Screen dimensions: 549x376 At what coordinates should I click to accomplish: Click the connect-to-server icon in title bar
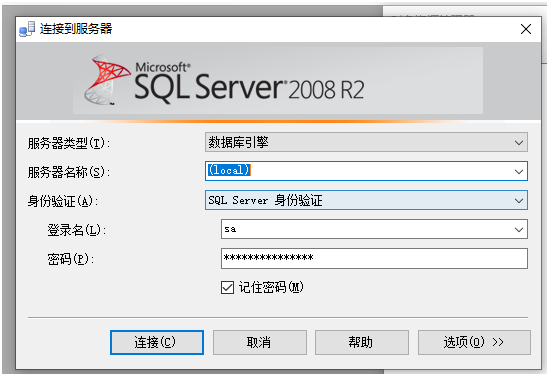pyautogui.click(x=27, y=29)
